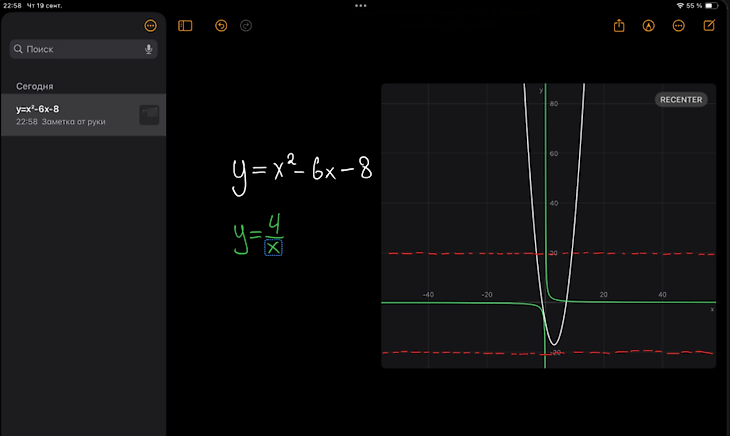The width and height of the screenshot is (730, 436).
Task: Tap the microphone dictation icon
Action: (x=149, y=49)
